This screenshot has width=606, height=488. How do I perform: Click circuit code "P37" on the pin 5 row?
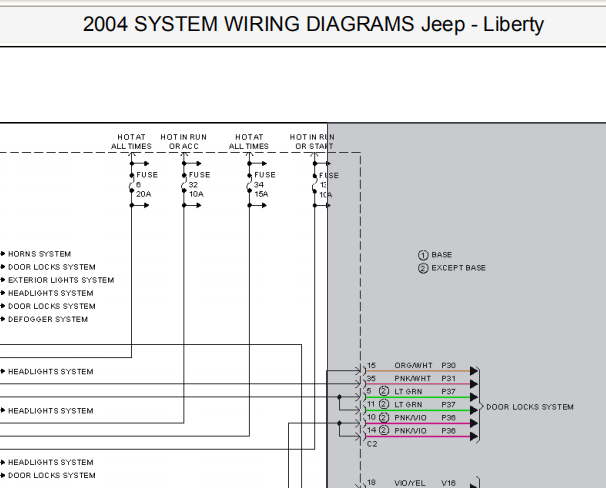[x=449, y=392]
